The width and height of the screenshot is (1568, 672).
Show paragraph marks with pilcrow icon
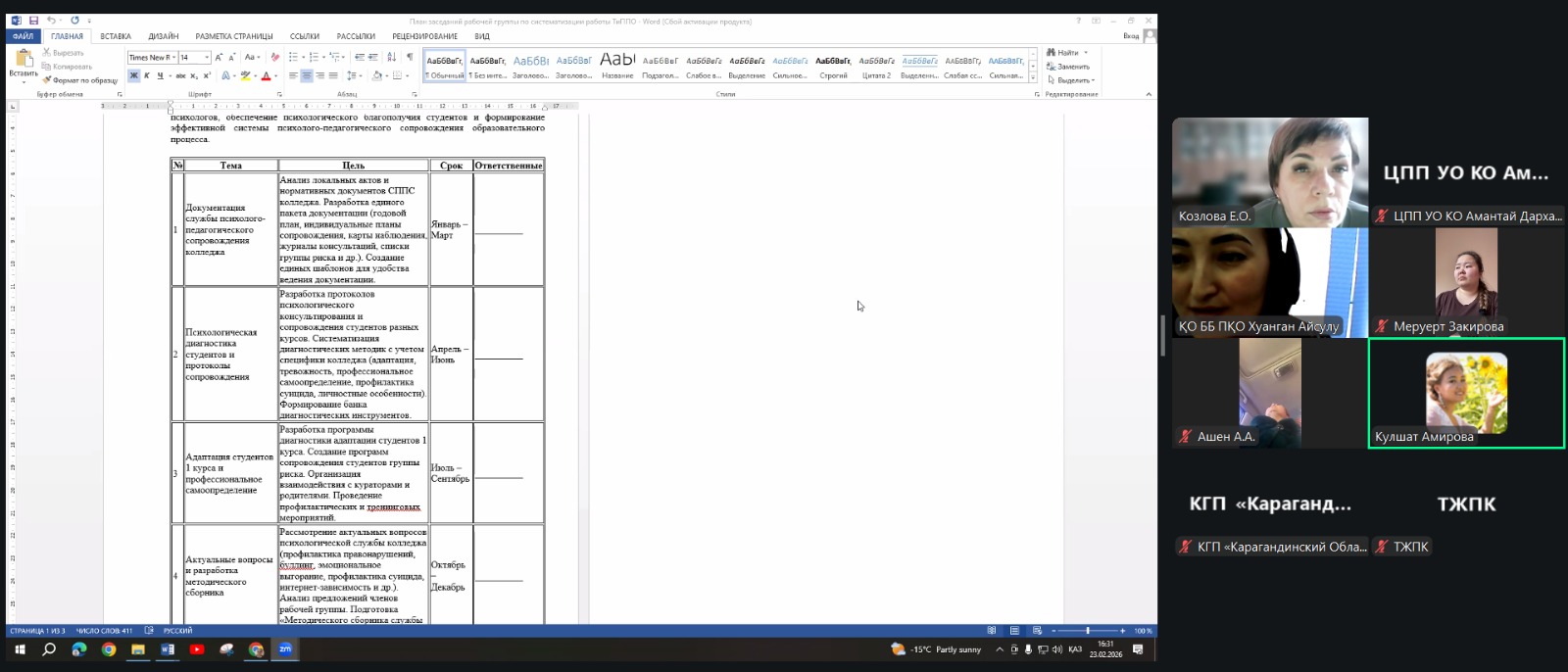[410, 58]
